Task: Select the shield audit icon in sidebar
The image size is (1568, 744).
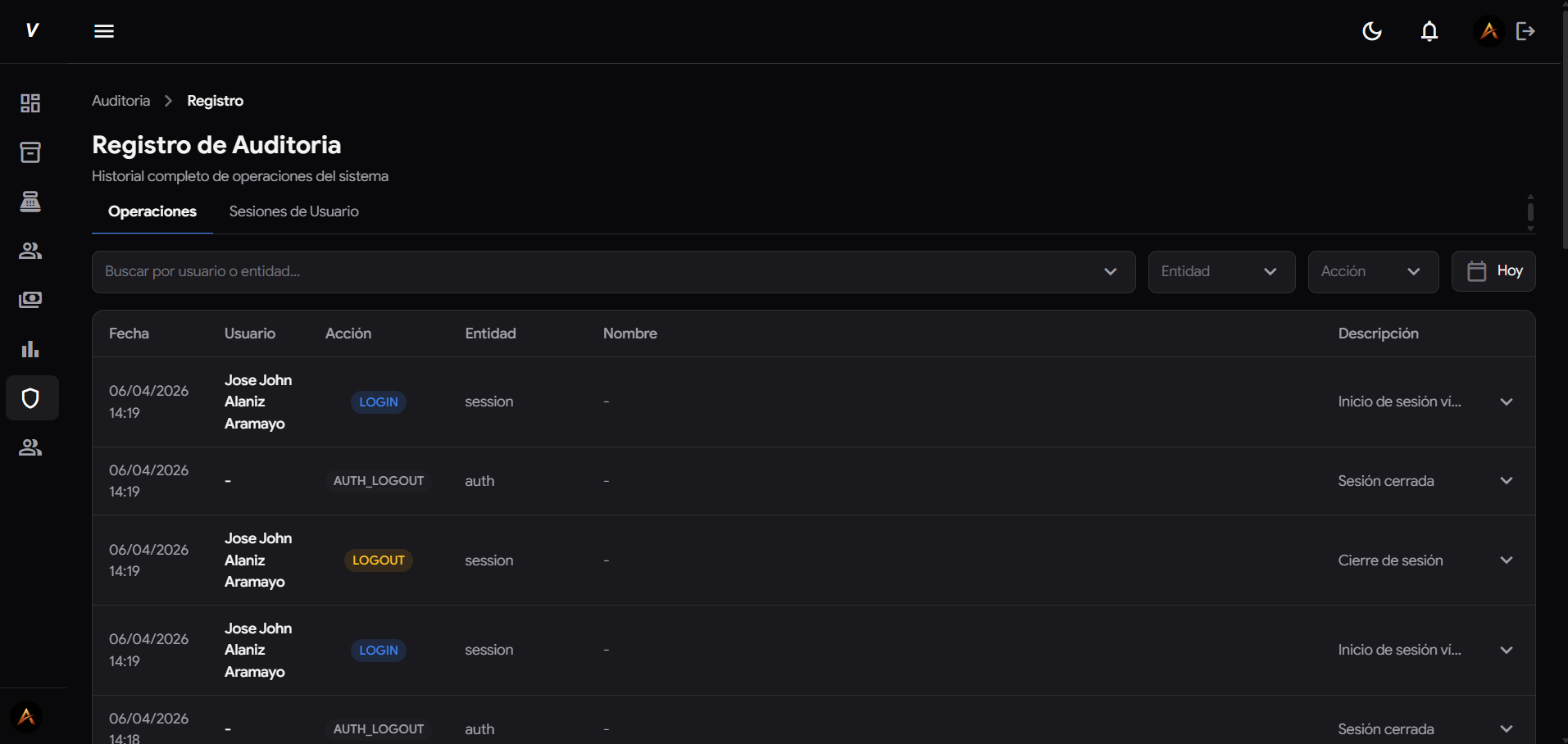Action: 30,398
